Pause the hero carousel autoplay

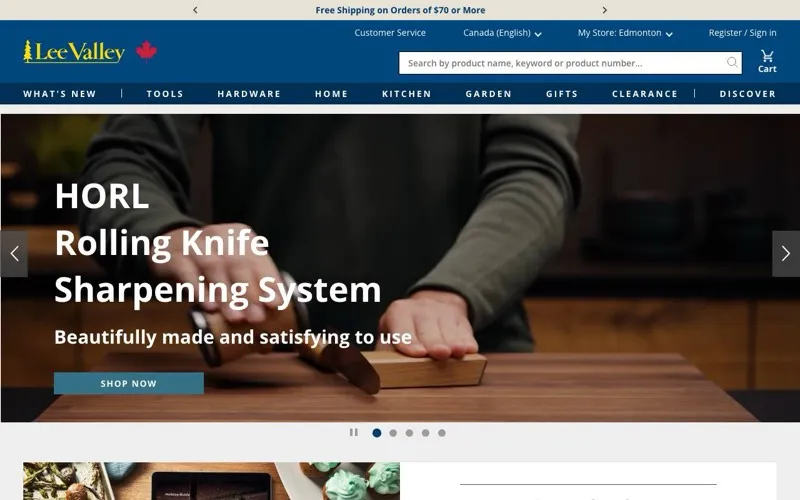click(354, 433)
